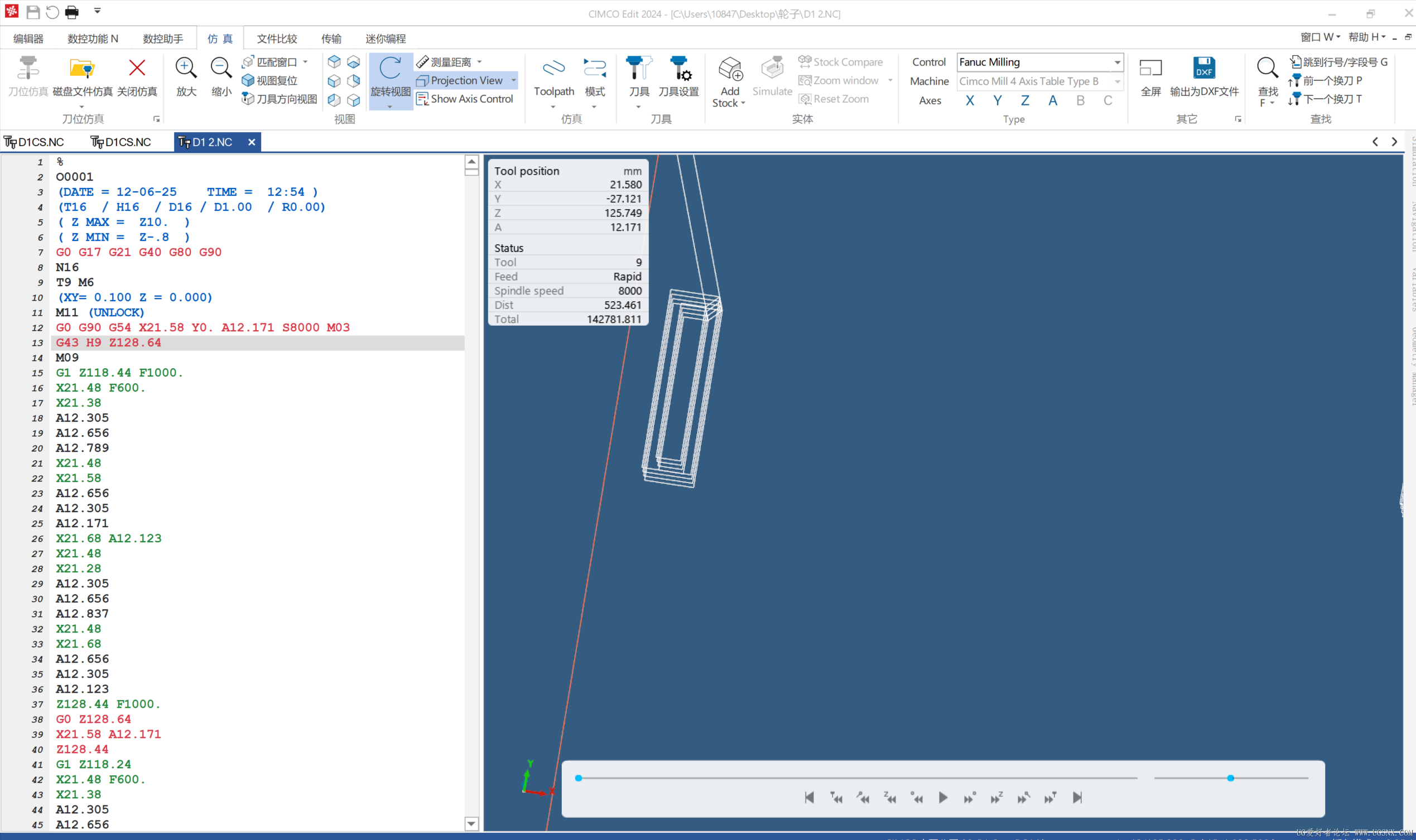Select code line G43 H9 Z128.64
The height and width of the screenshot is (840, 1416).
pos(258,342)
